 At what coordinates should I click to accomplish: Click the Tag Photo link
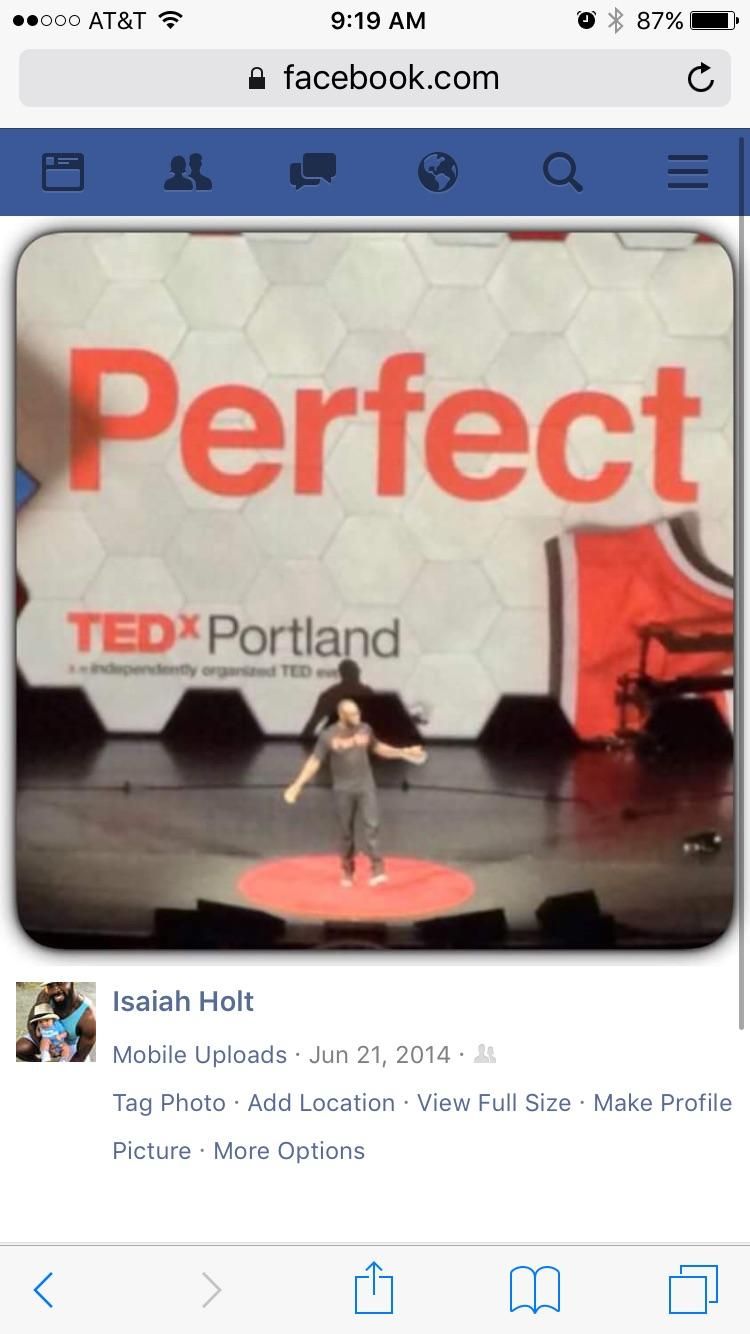pyautogui.click(x=169, y=1103)
